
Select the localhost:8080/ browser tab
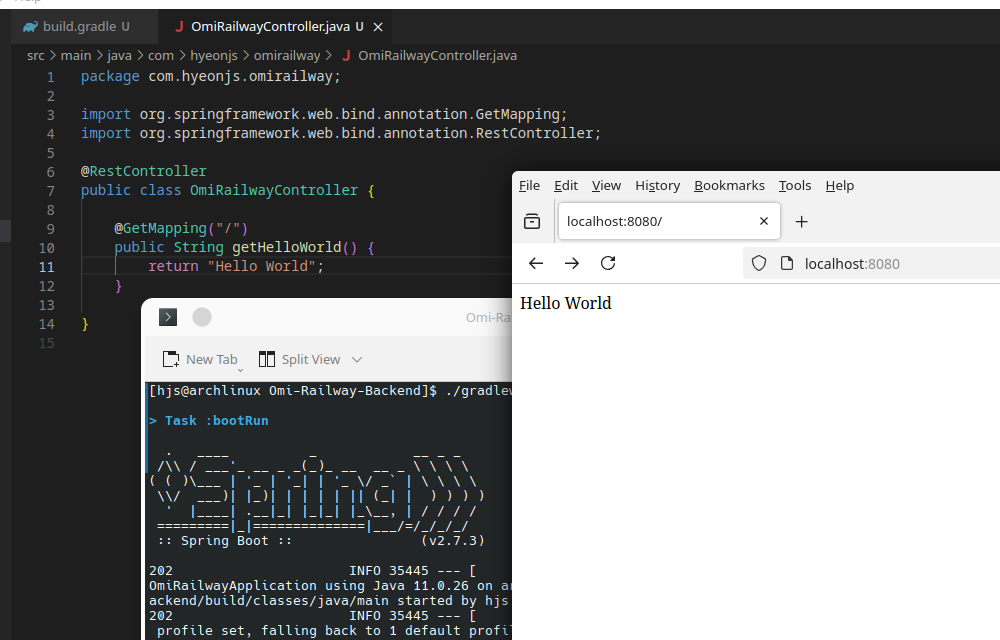pyautogui.click(x=669, y=221)
